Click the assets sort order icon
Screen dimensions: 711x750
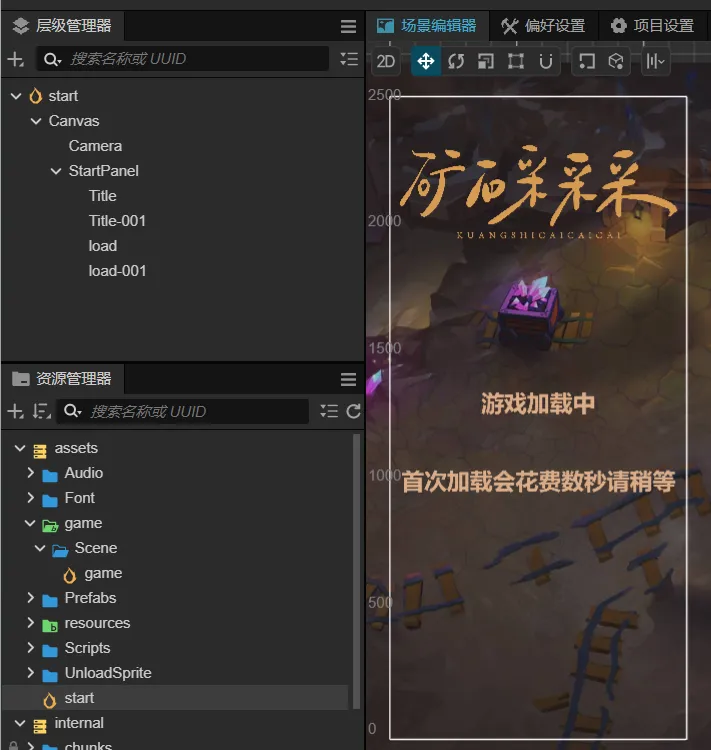tap(40, 411)
